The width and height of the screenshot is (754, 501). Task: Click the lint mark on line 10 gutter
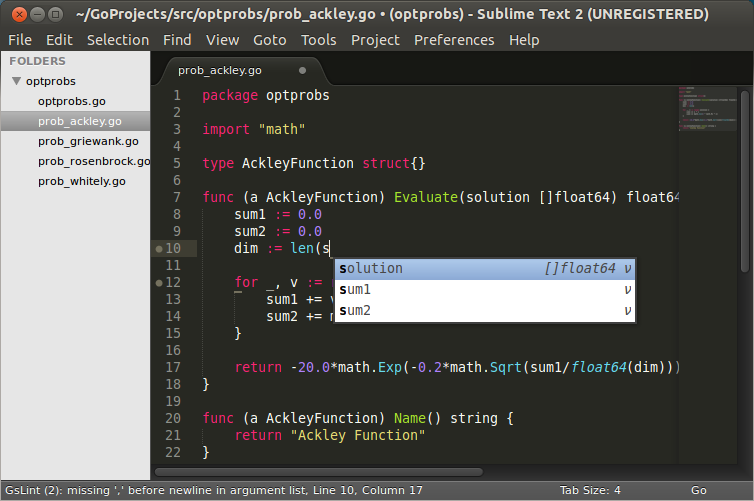(x=159, y=249)
